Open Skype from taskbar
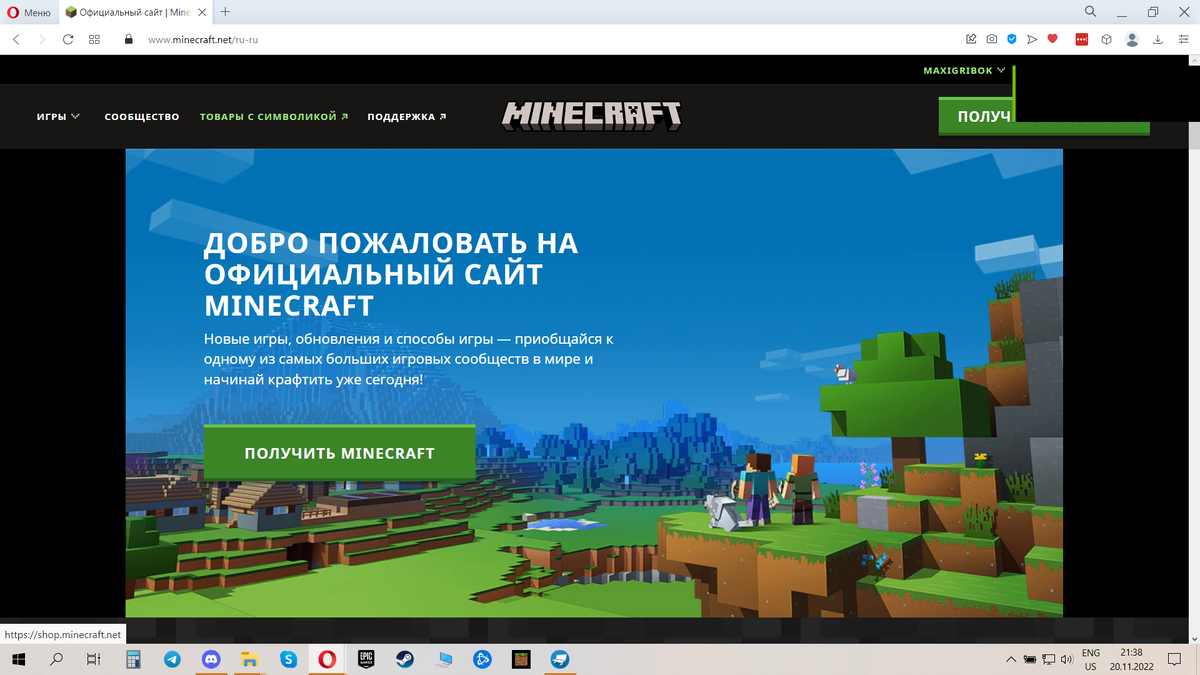Screen dimensions: 1200x675 coord(288,659)
